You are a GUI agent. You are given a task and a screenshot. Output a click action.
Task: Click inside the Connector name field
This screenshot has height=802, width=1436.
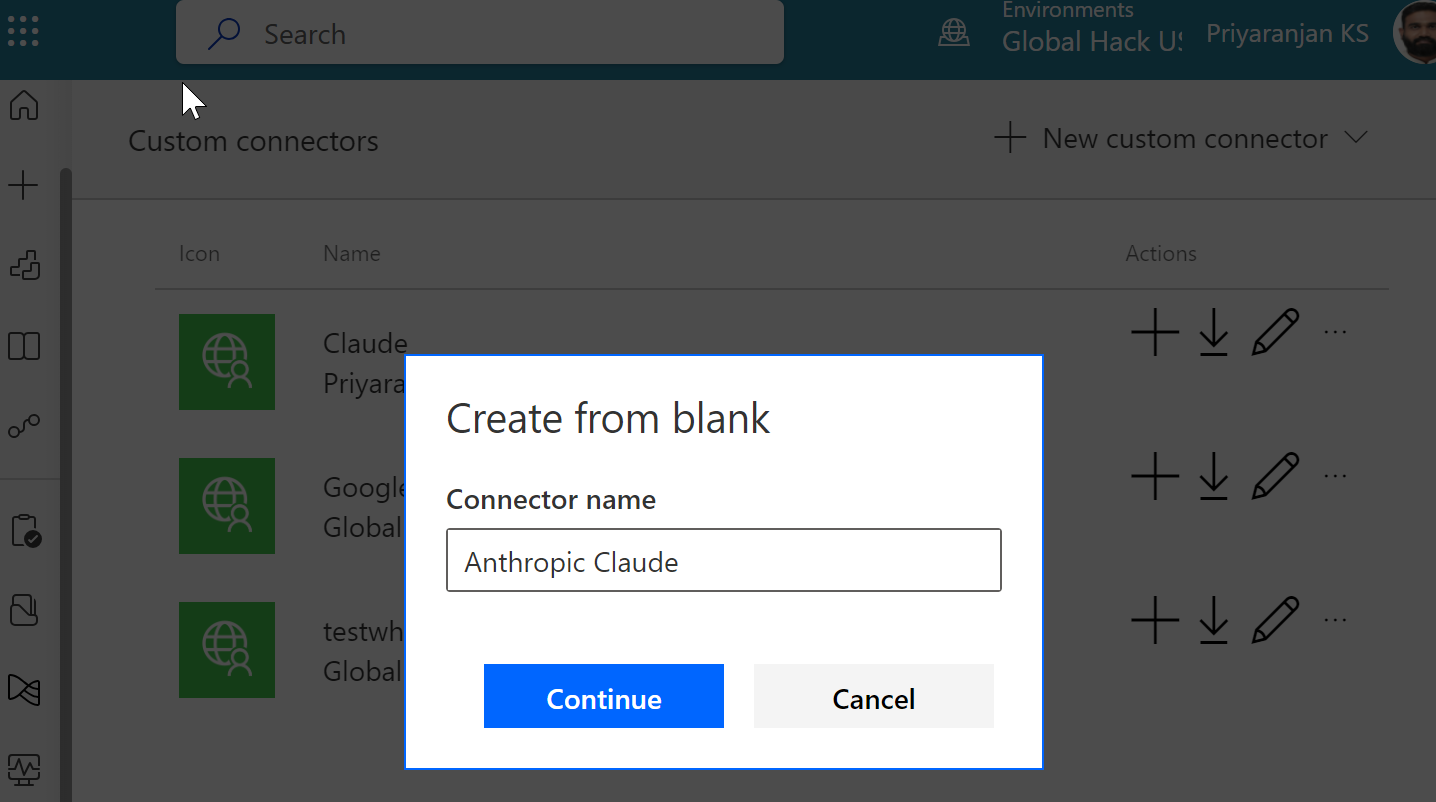tap(723, 560)
